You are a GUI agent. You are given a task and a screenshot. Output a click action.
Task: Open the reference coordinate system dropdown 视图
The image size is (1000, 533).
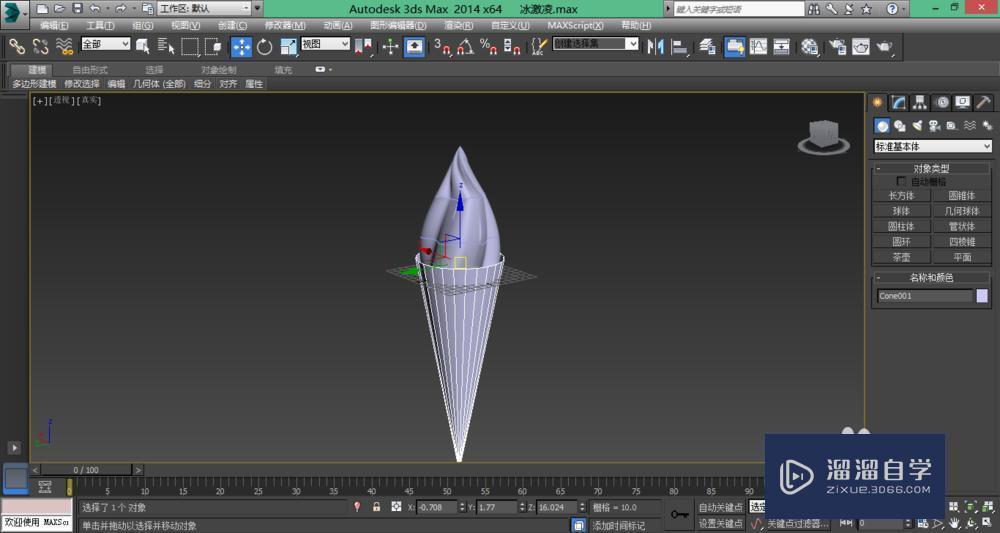[x=325, y=44]
